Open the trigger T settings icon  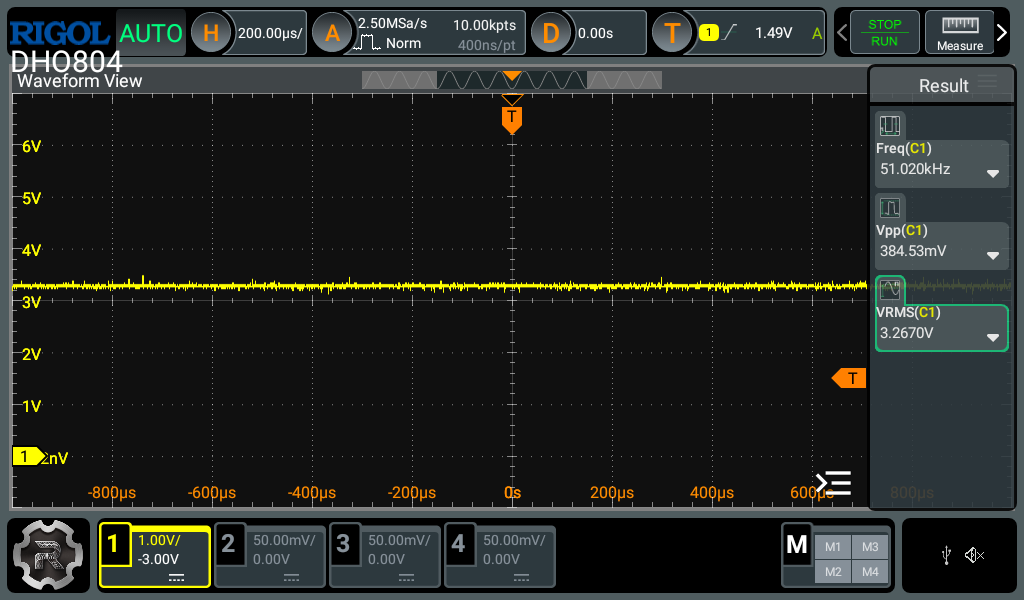pos(672,33)
